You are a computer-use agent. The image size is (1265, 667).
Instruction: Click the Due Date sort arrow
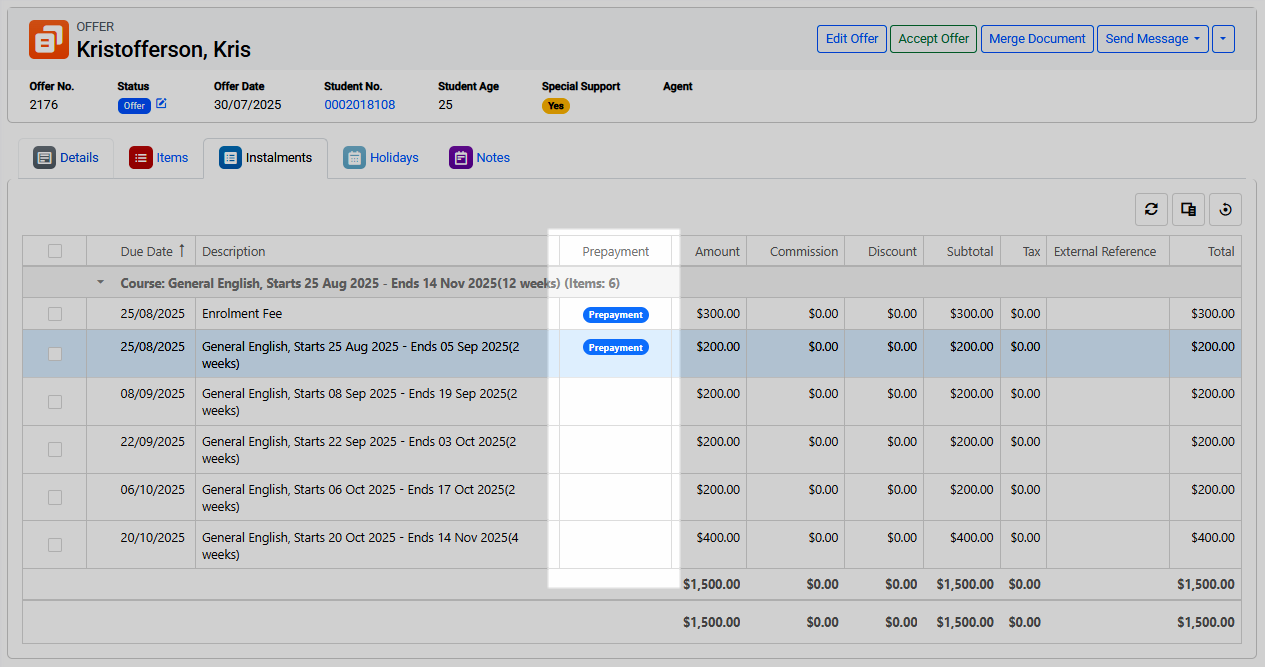click(x=182, y=251)
